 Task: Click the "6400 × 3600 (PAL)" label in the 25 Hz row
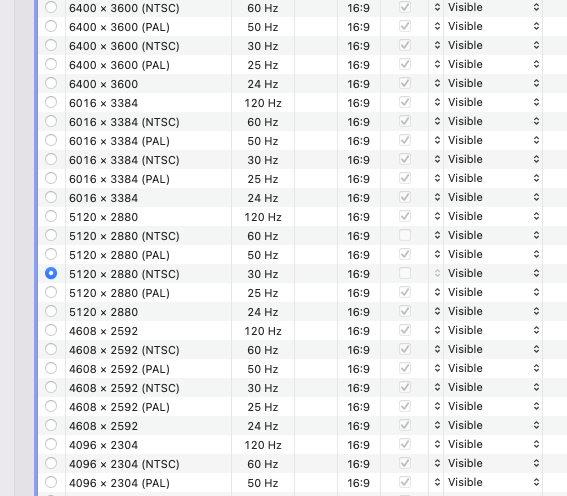119,65
